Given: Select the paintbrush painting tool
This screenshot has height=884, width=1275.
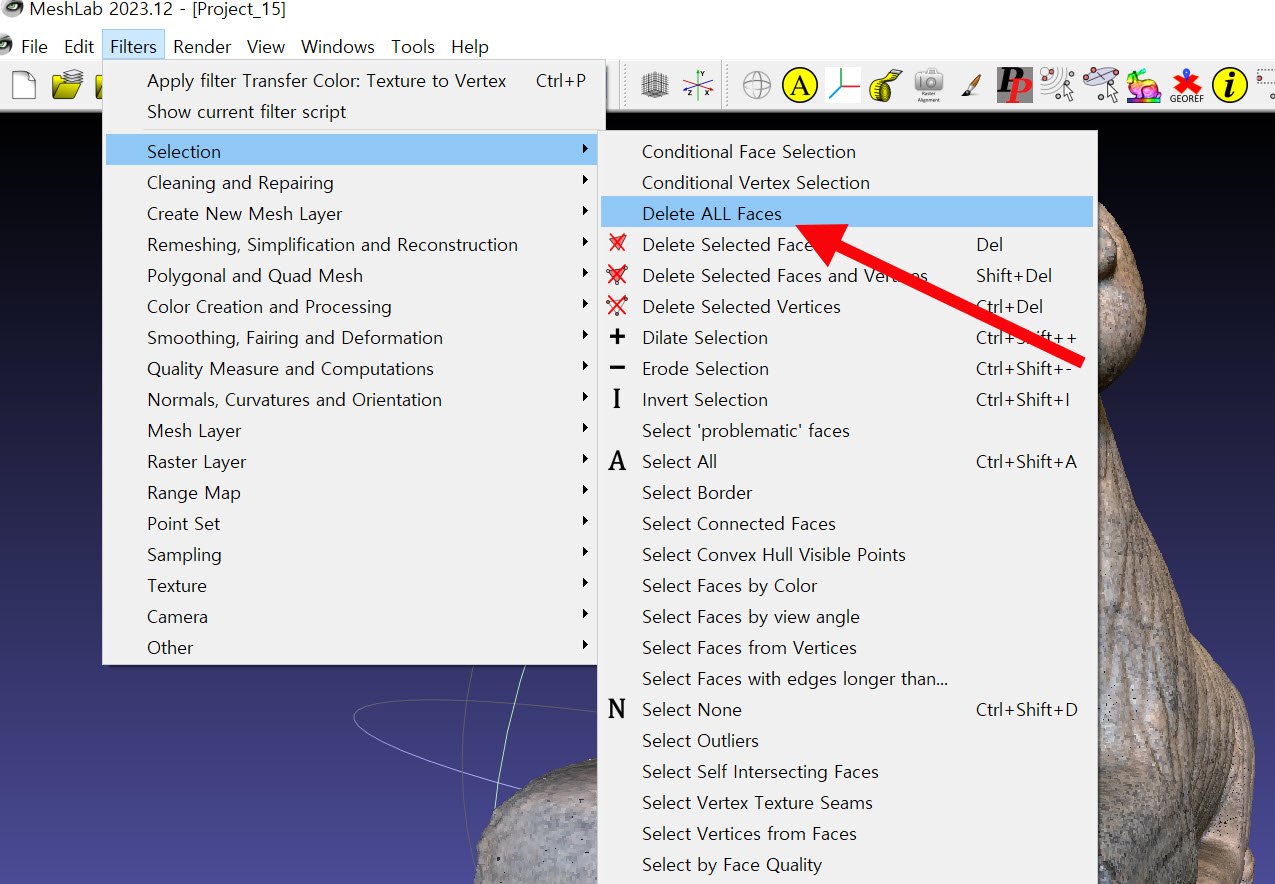Looking at the screenshot, I should (971, 85).
